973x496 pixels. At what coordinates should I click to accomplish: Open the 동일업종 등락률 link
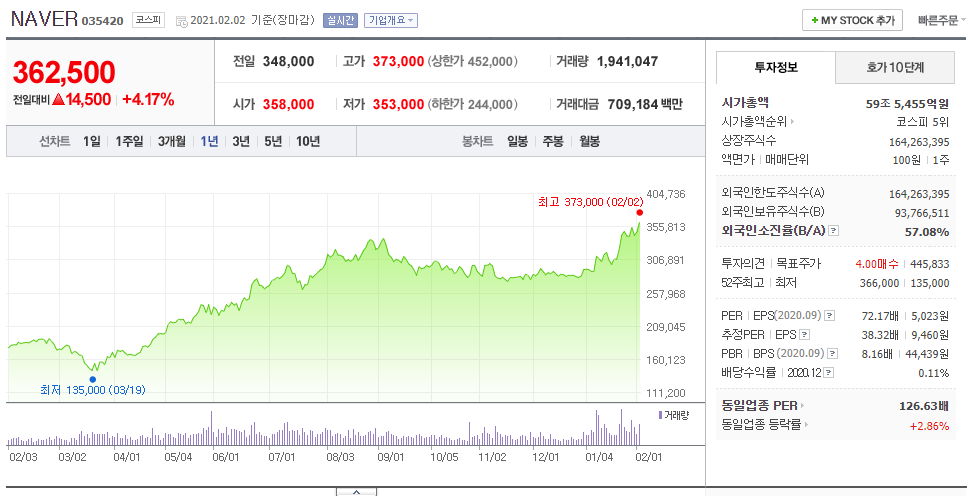point(764,425)
